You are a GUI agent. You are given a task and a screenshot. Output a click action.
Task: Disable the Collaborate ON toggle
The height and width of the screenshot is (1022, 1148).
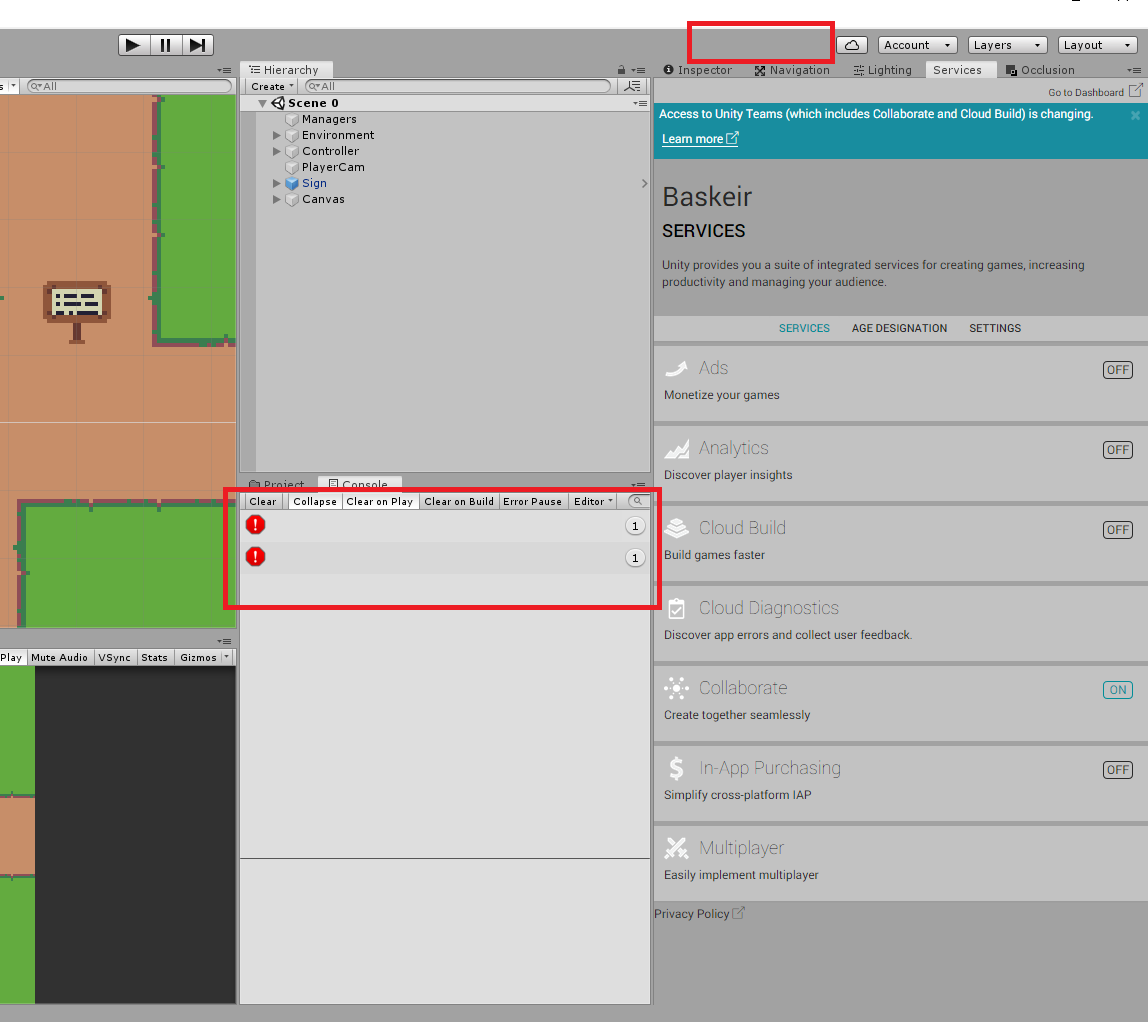coord(1117,689)
